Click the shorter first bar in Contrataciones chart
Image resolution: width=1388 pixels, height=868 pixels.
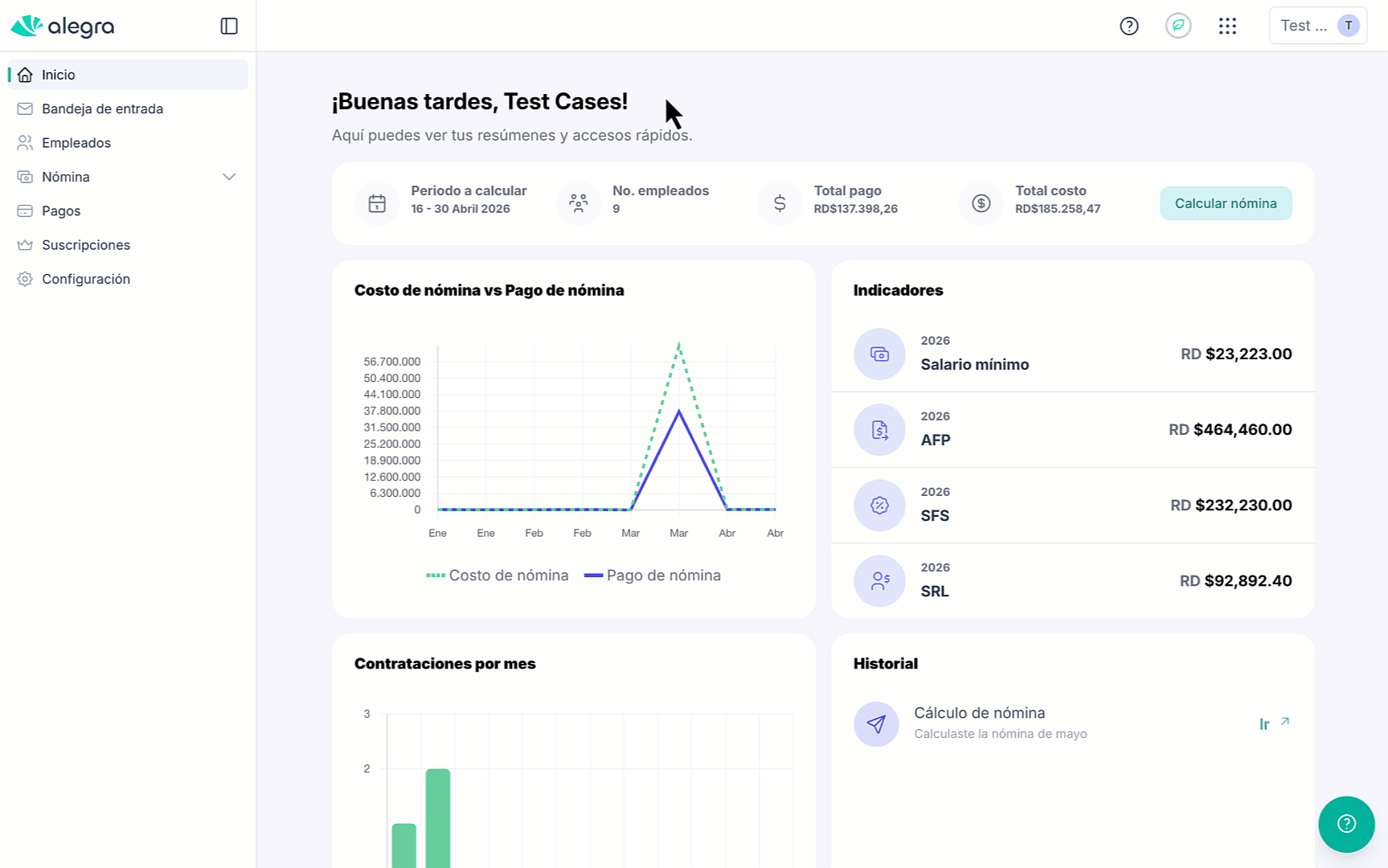pos(404,845)
